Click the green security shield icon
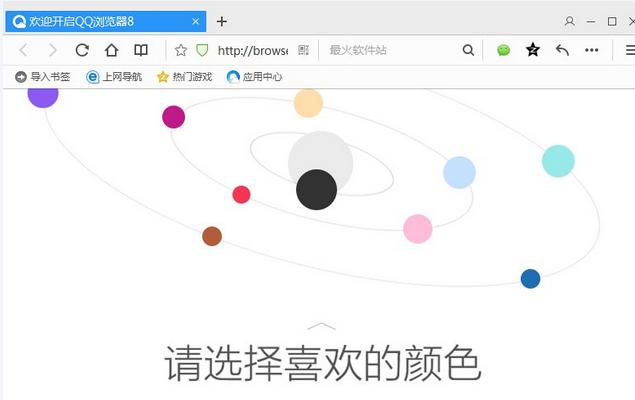 [x=202, y=50]
